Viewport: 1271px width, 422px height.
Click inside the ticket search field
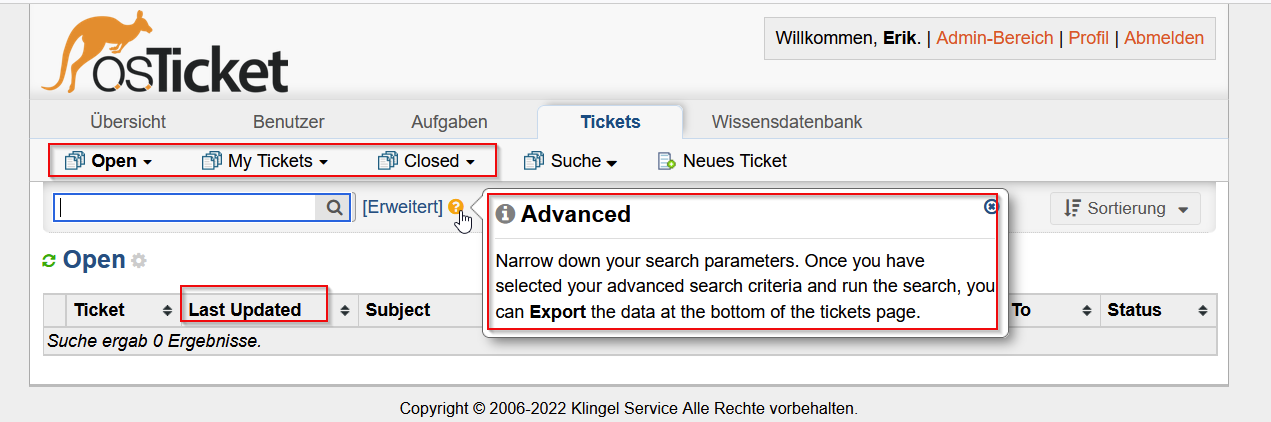pyautogui.click(x=186, y=207)
